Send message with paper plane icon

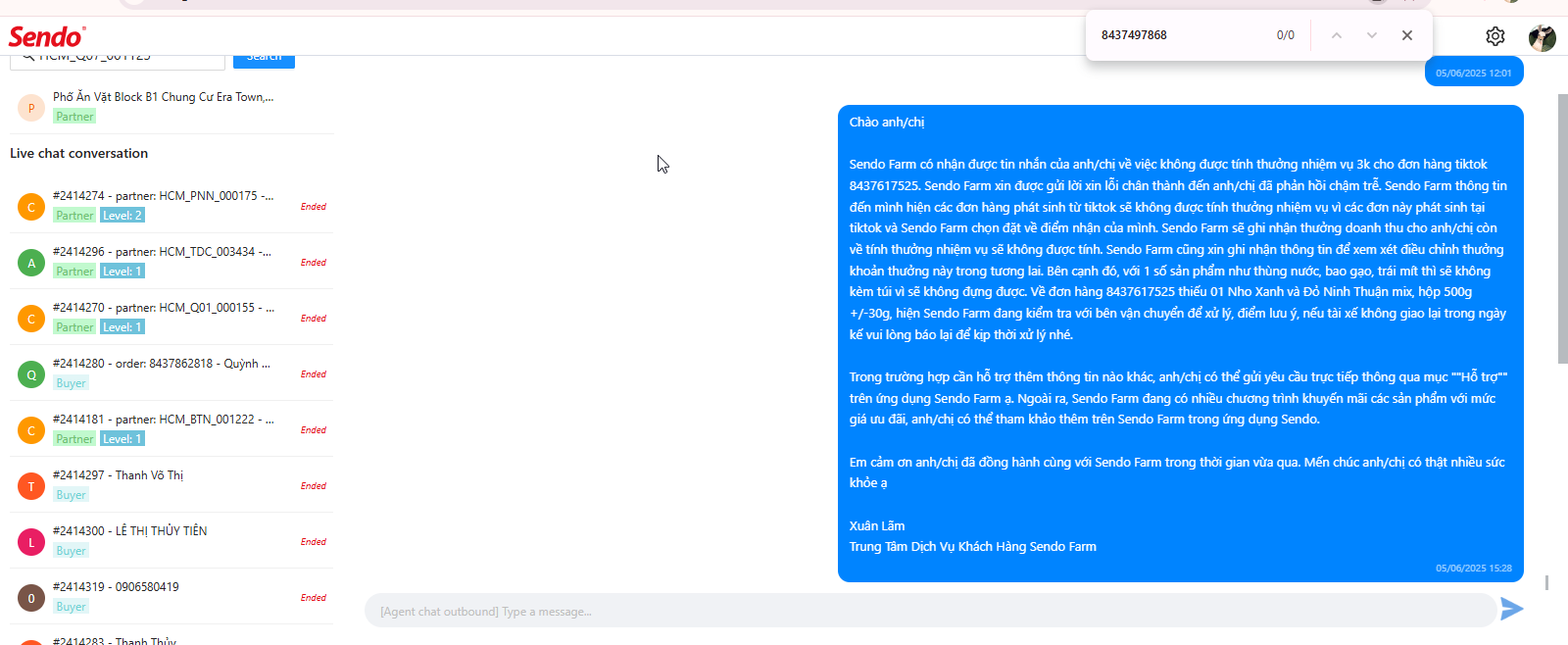coord(1511,609)
